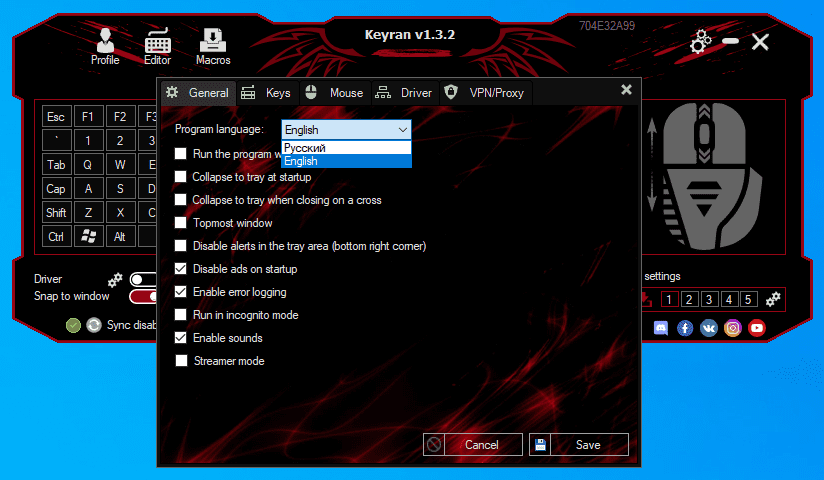Check Disable alerts in the tray area
The height and width of the screenshot is (480, 824).
coord(180,246)
